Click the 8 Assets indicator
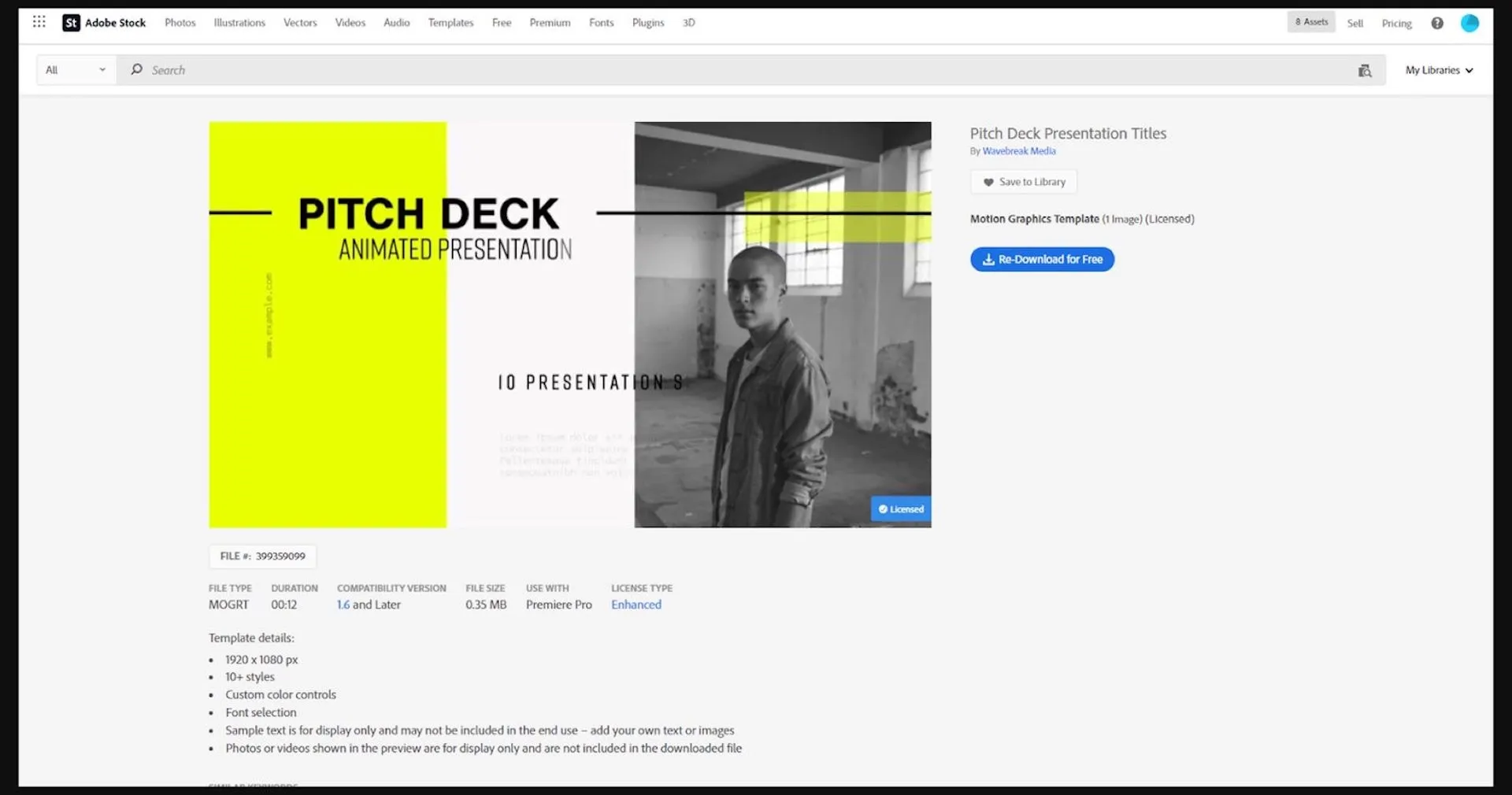The image size is (1512, 795). tap(1310, 21)
